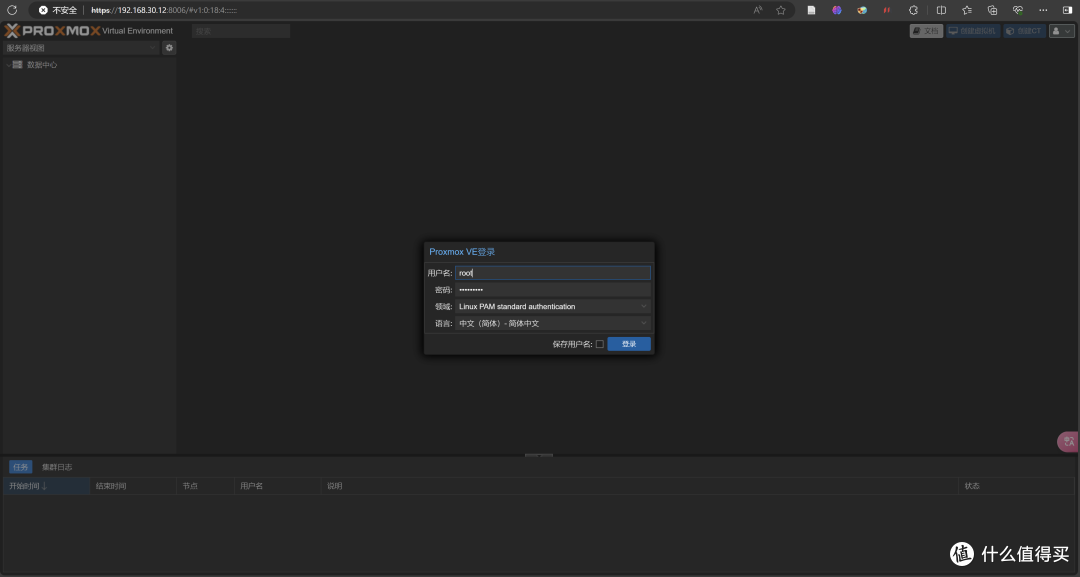The image size is (1080, 577).
Task: Open browser more options menu
Action: click(1043, 10)
